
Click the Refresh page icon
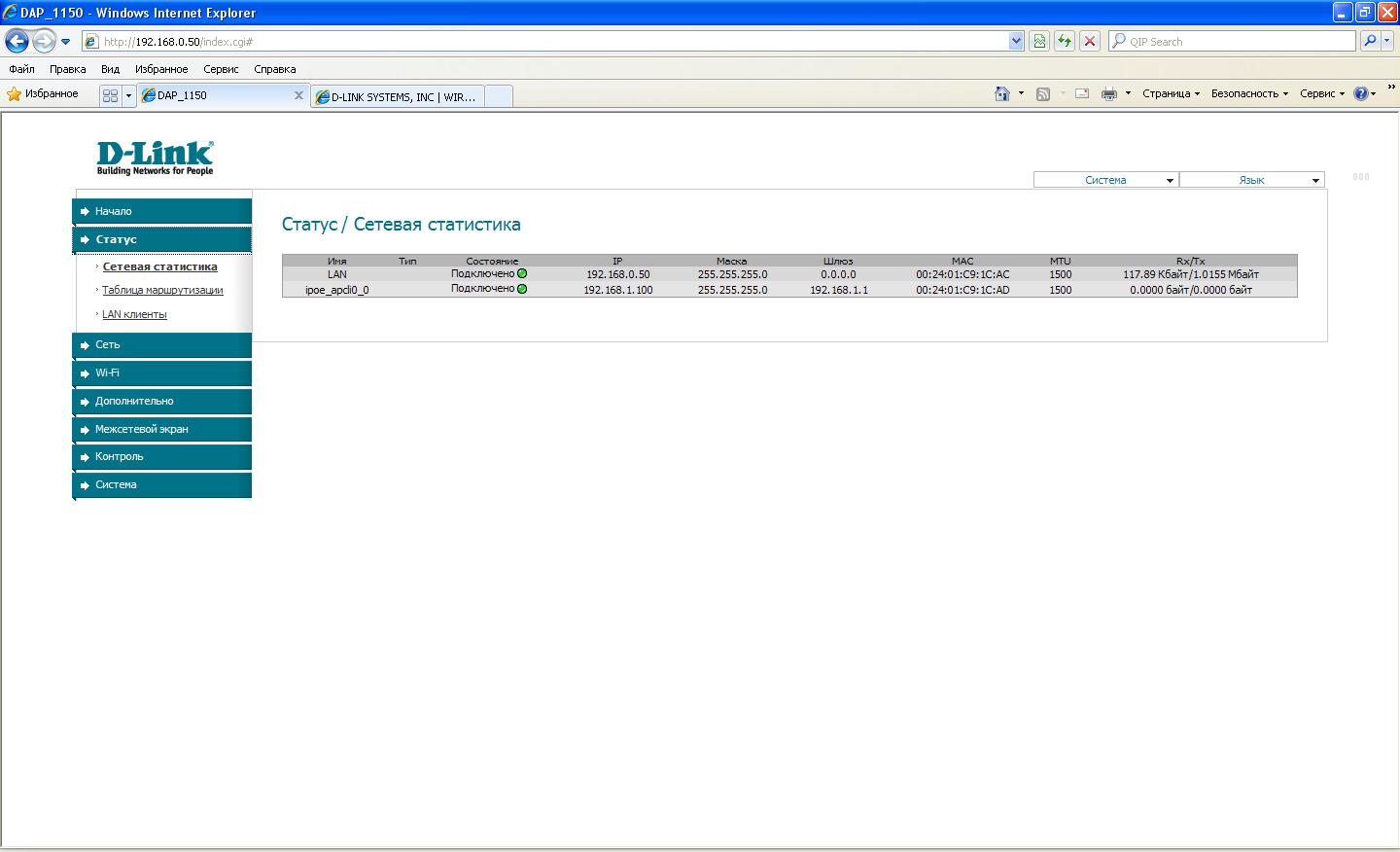pyautogui.click(x=1065, y=41)
